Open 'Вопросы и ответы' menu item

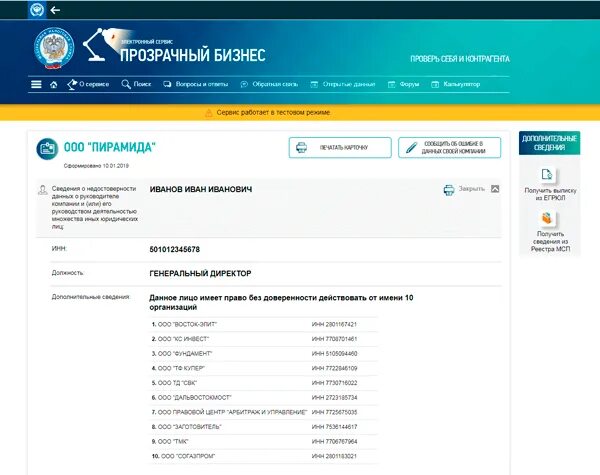coord(202,84)
